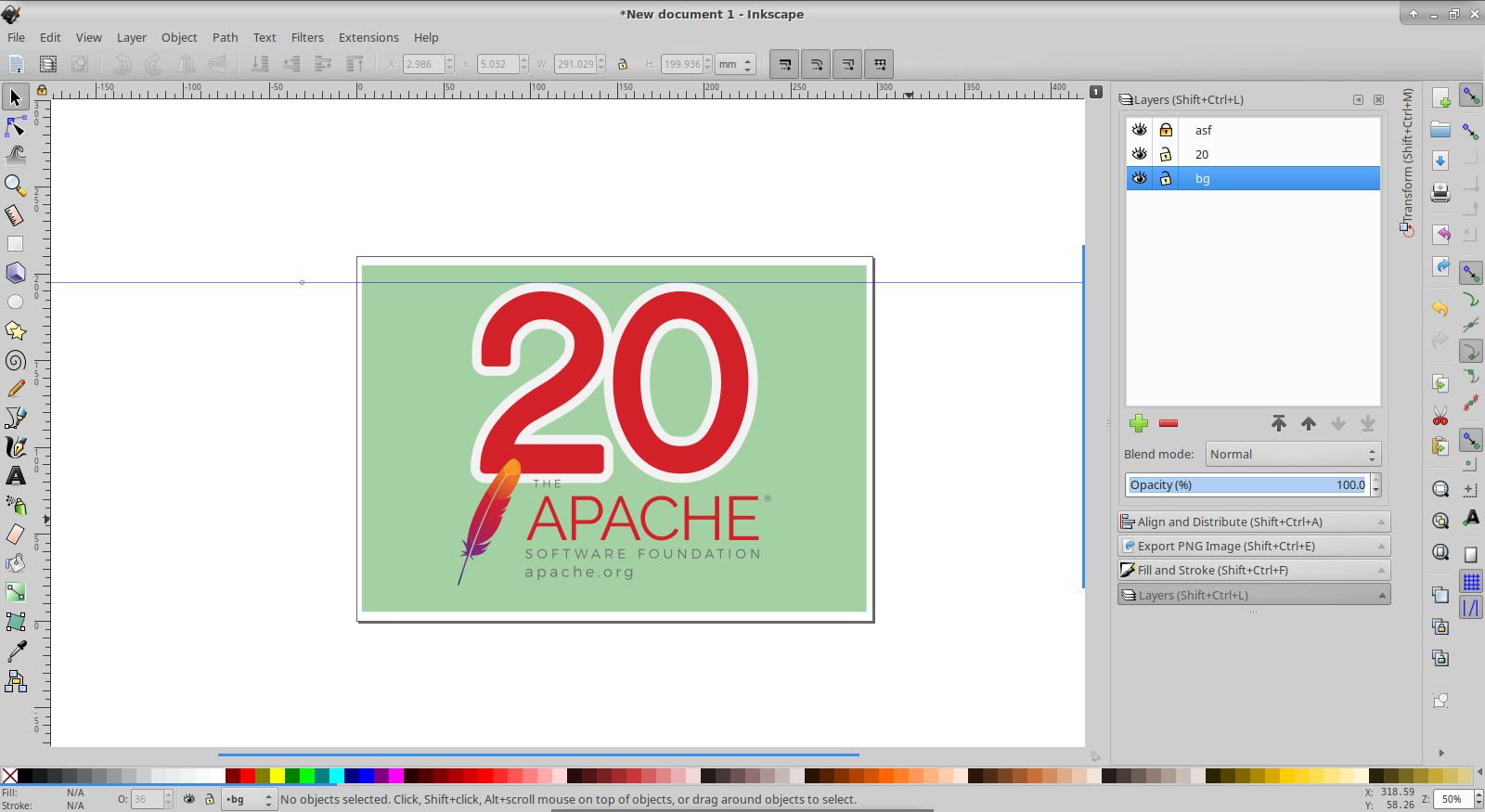Raise layer to top arrow
Image resolution: width=1485 pixels, height=812 pixels.
(x=1279, y=423)
